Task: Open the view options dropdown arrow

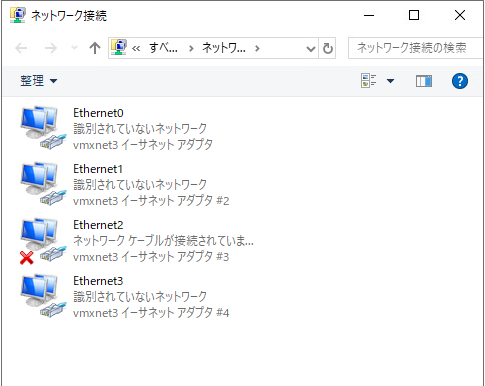Action: click(390, 81)
